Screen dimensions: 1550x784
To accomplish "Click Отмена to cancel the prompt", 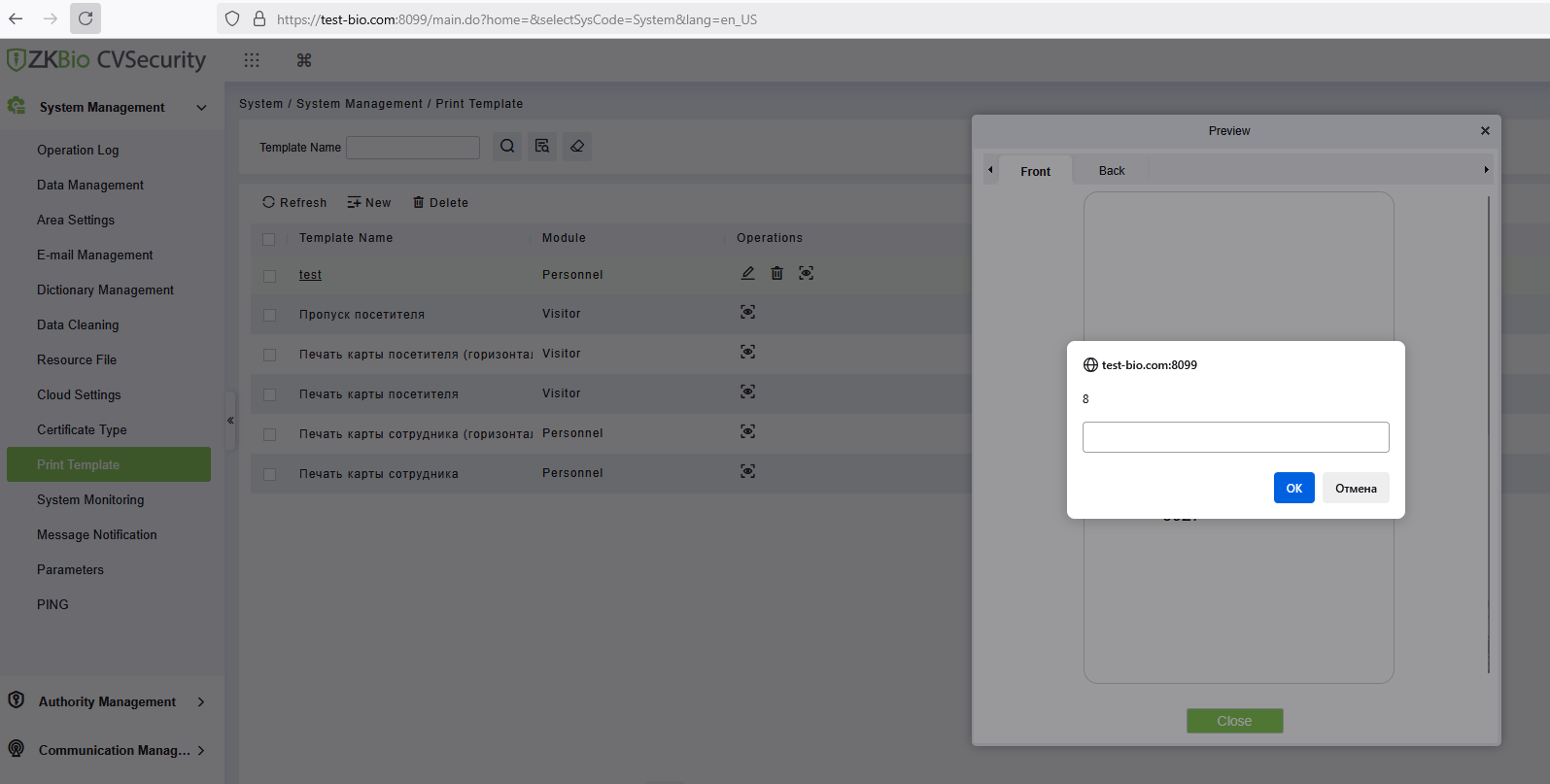I will [1356, 488].
